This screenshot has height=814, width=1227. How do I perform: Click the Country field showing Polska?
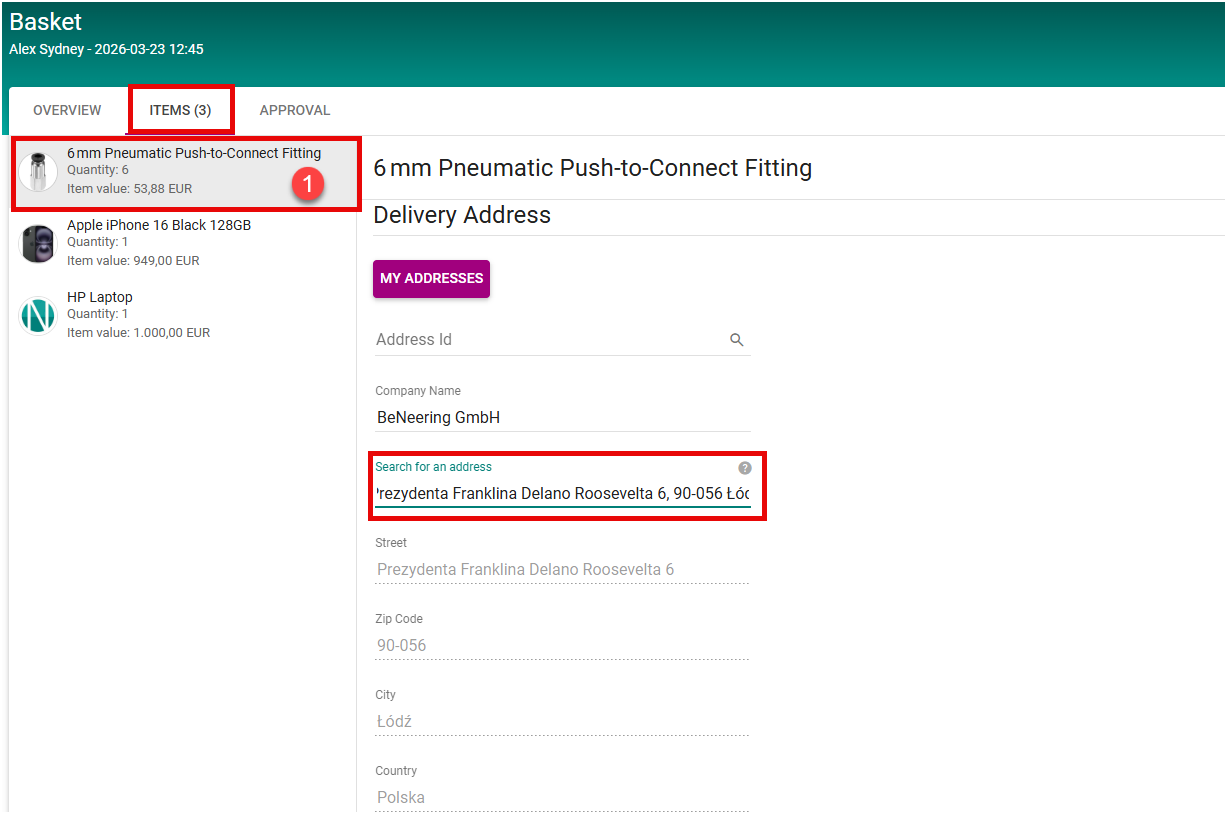coord(560,798)
